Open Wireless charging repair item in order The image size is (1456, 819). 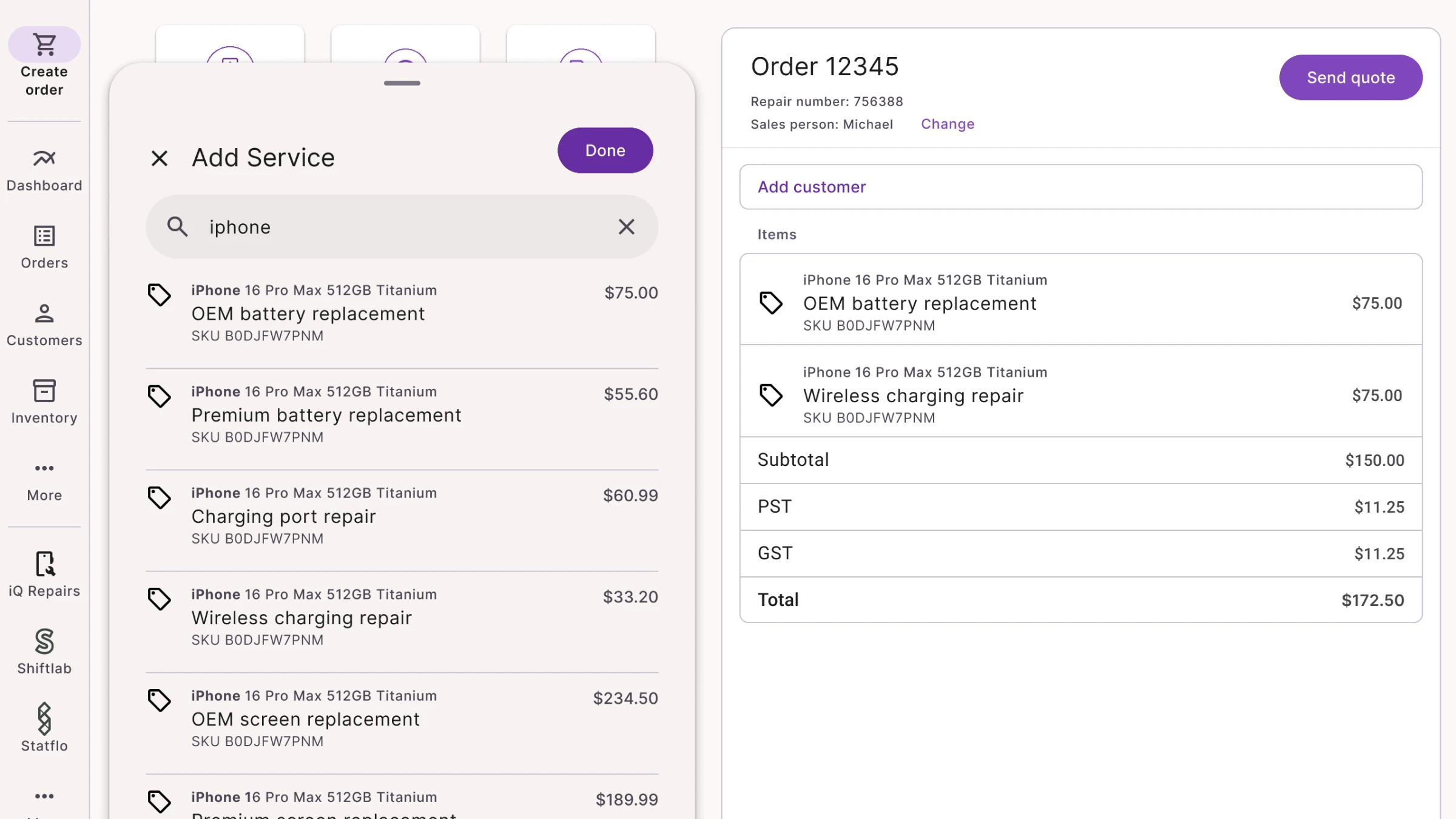(x=1080, y=391)
